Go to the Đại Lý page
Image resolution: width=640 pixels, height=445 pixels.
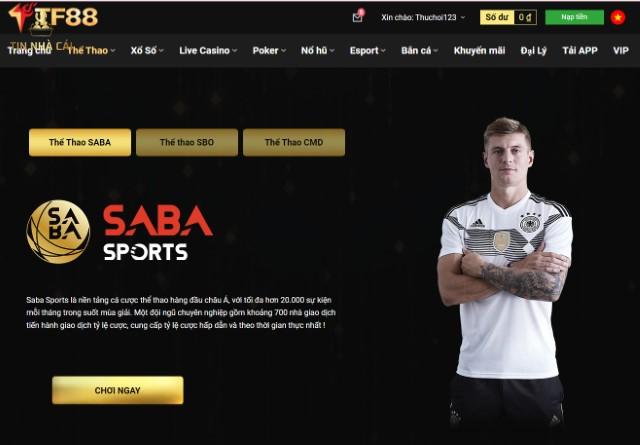533,51
